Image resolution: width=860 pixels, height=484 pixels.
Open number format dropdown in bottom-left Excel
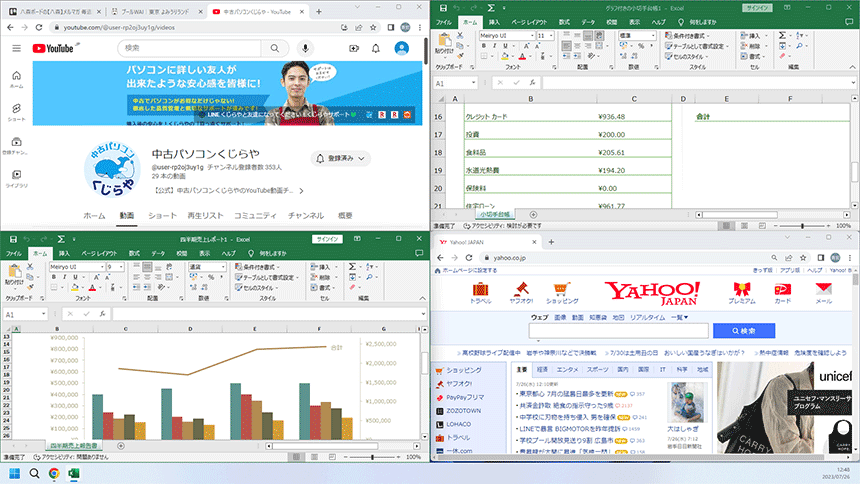click(x=223, y=267)
